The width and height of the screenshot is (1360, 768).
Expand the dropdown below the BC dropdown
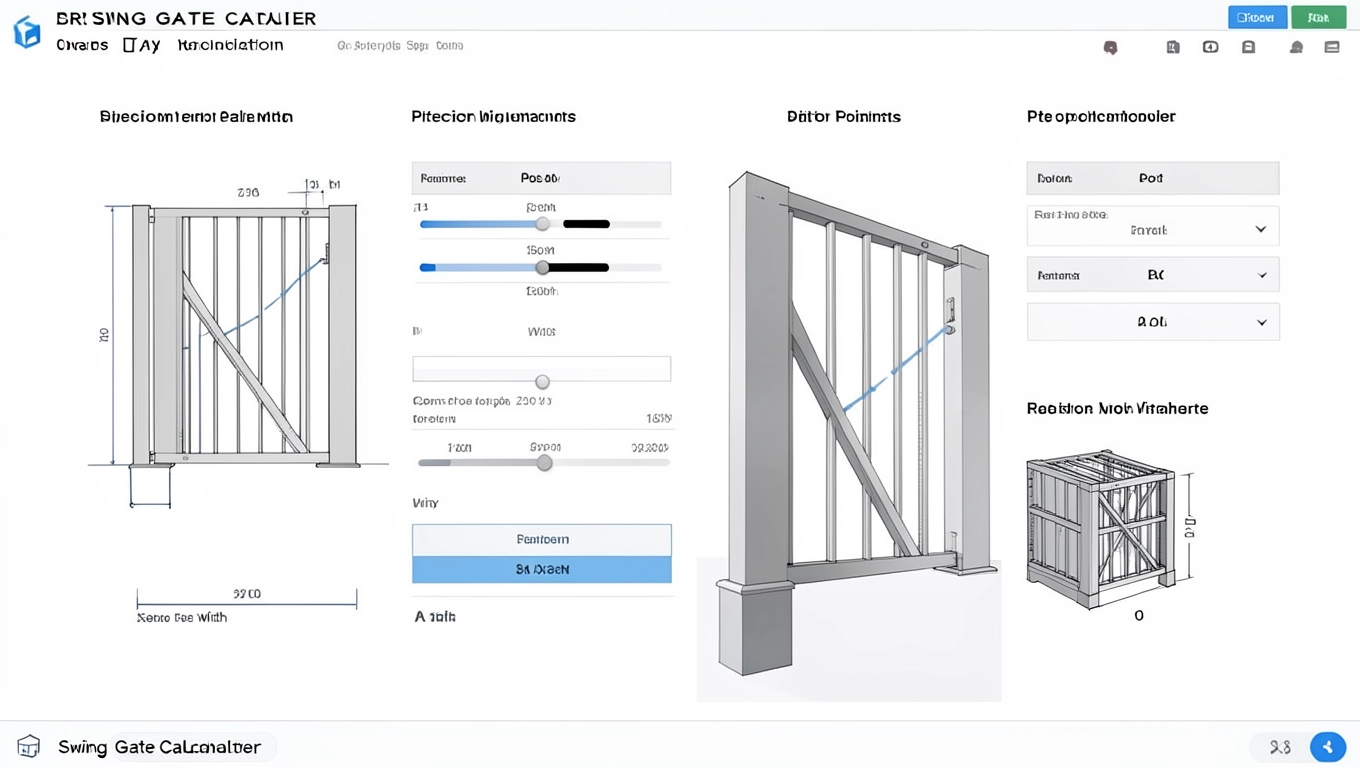pyautogui.click(x=1153, y=322)
